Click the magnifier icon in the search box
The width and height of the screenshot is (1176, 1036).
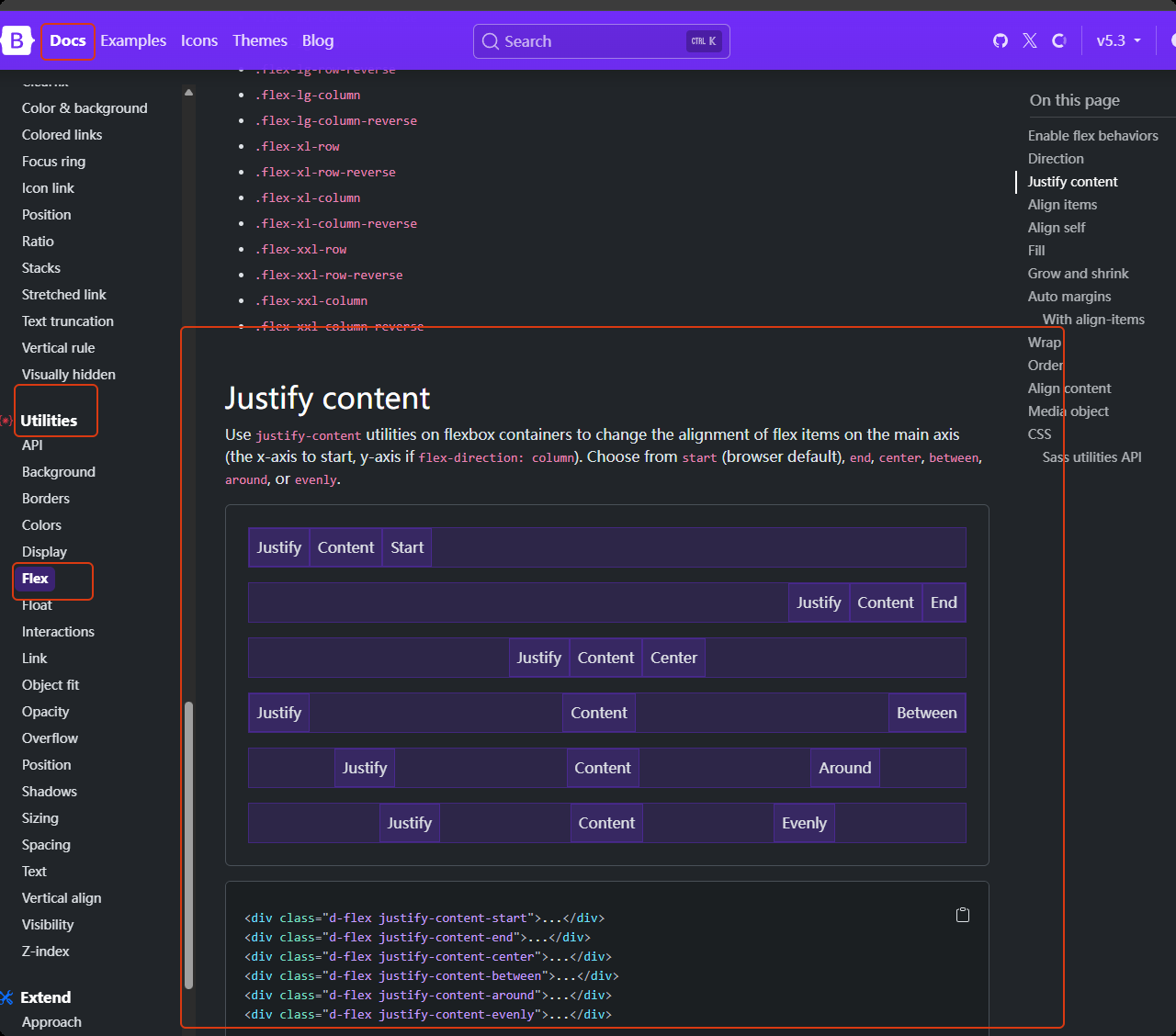tap(491, 41)
